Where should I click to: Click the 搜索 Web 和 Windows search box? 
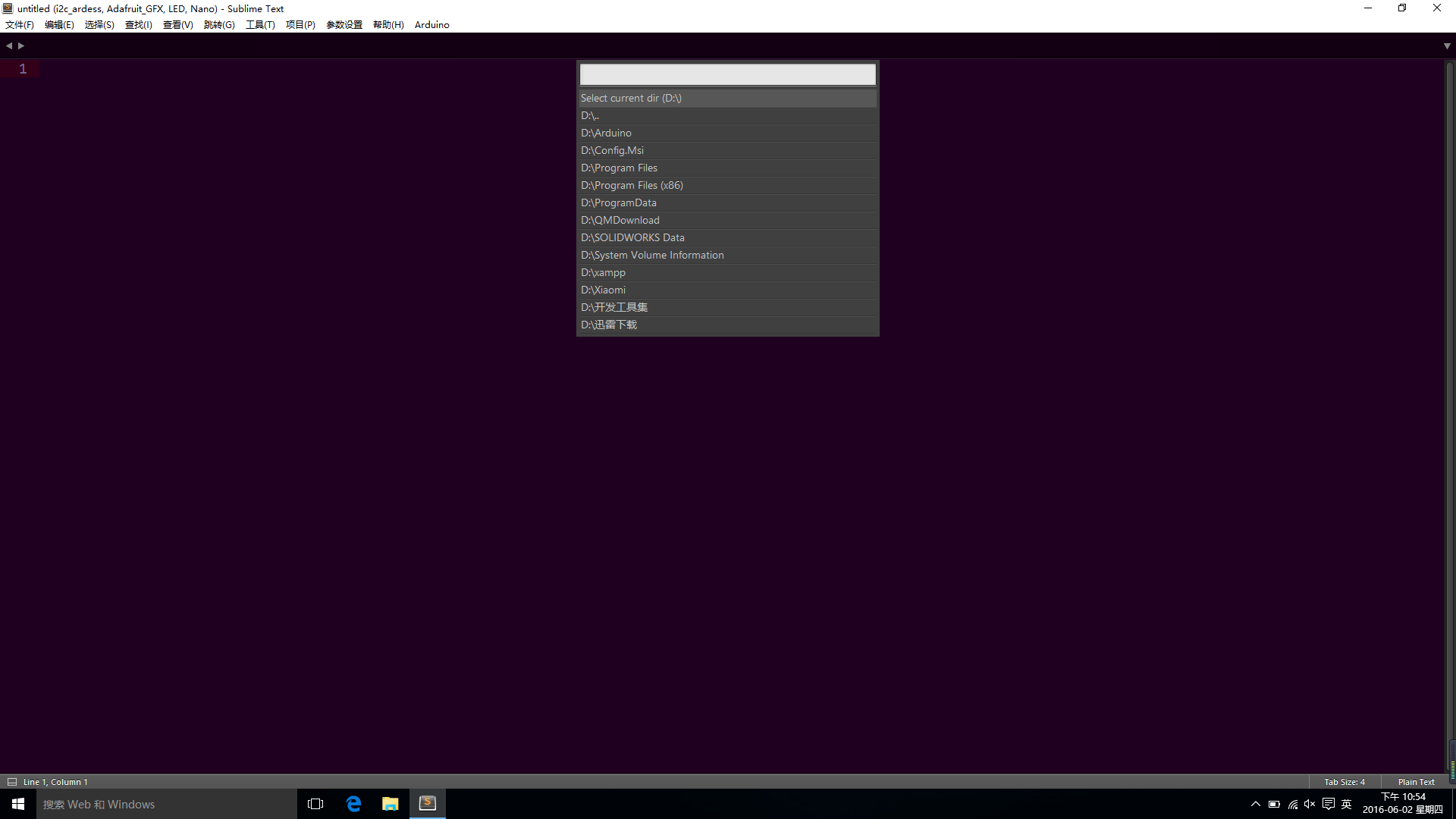pos(167,804)
